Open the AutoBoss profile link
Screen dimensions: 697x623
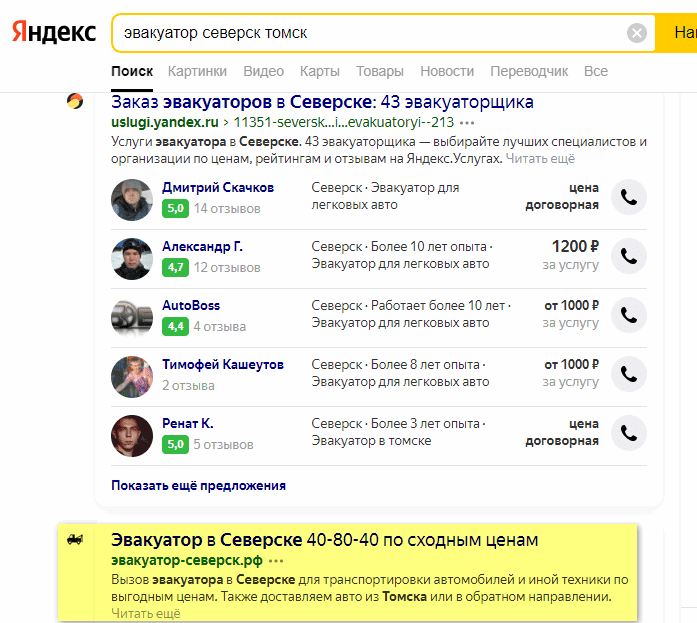click(x=191, y=305)
